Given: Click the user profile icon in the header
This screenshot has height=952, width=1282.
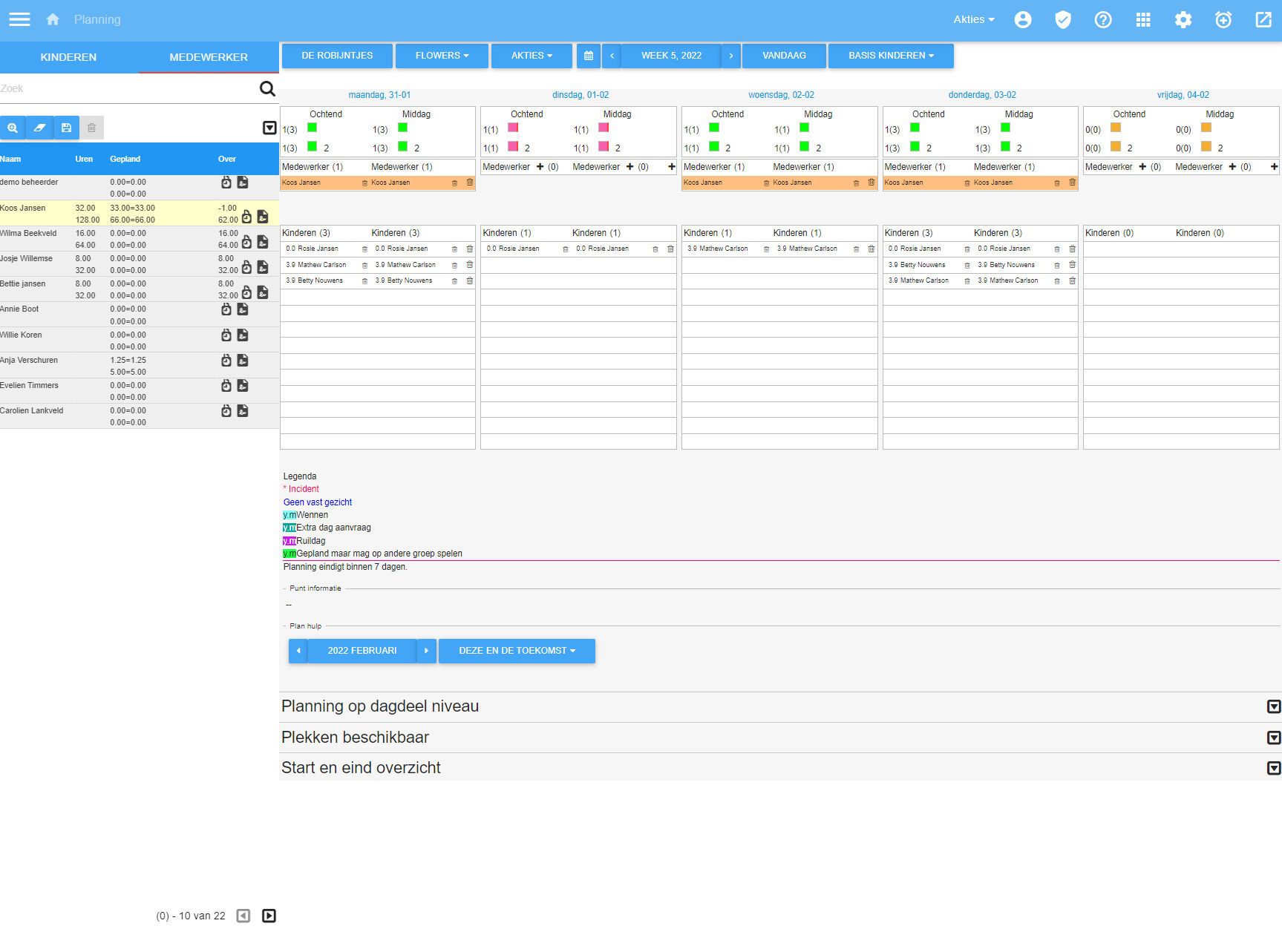Looking at the screenshot, I should pyautogui.click(x=1023, y=20).
